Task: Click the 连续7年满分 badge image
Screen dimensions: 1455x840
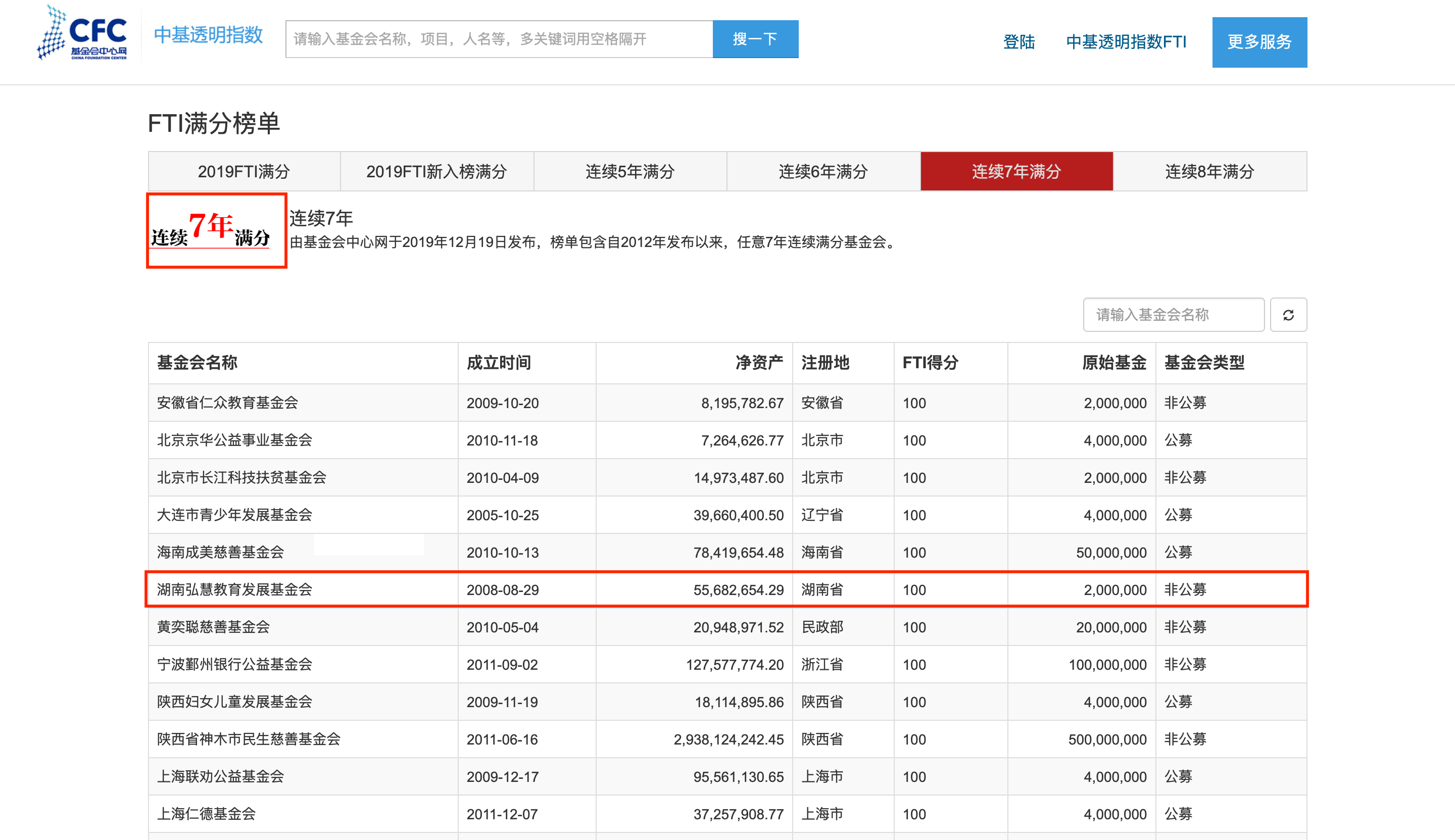Action: (x=216, y=231)
